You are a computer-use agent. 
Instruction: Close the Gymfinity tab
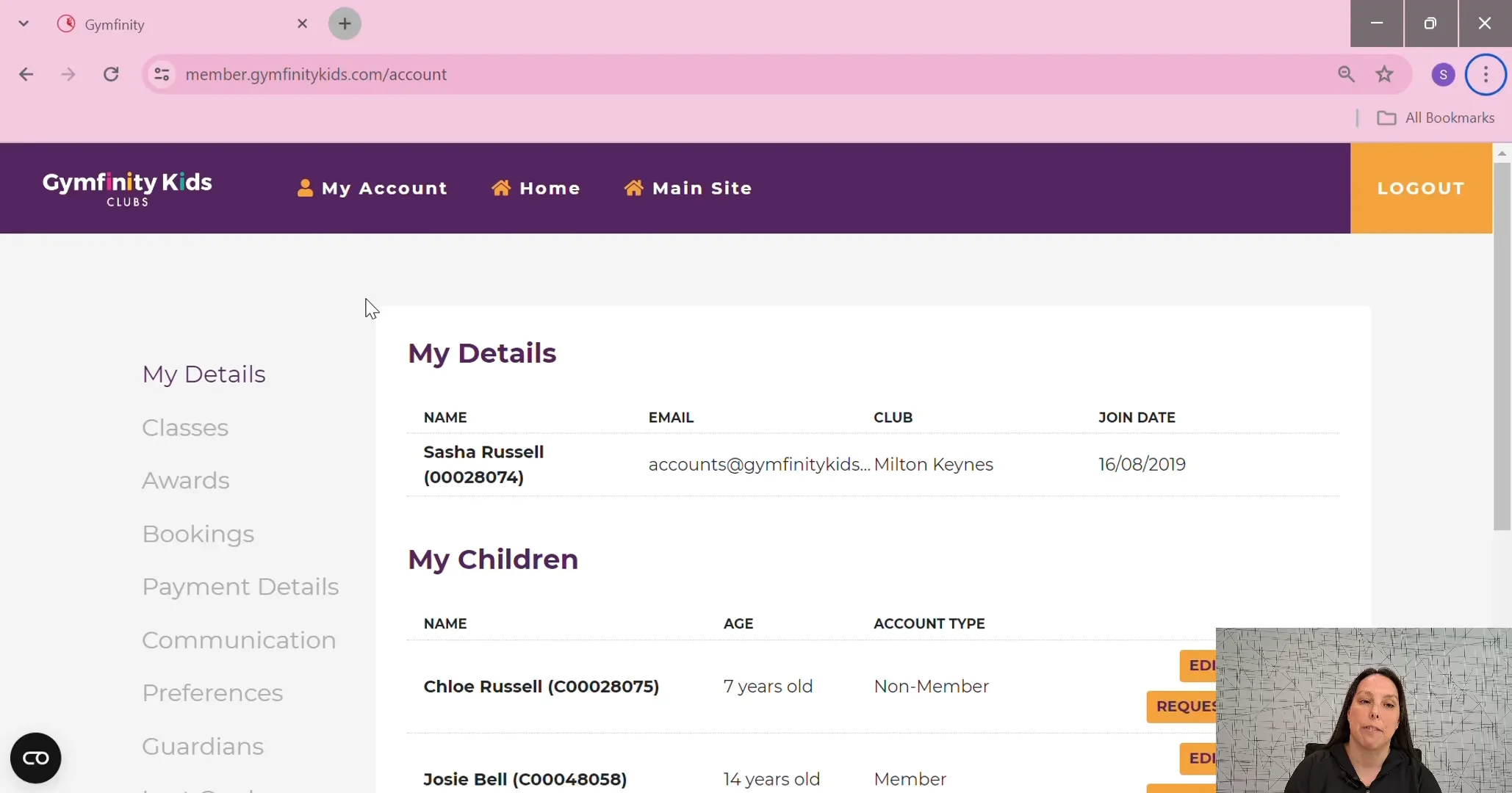coord(302,23)
